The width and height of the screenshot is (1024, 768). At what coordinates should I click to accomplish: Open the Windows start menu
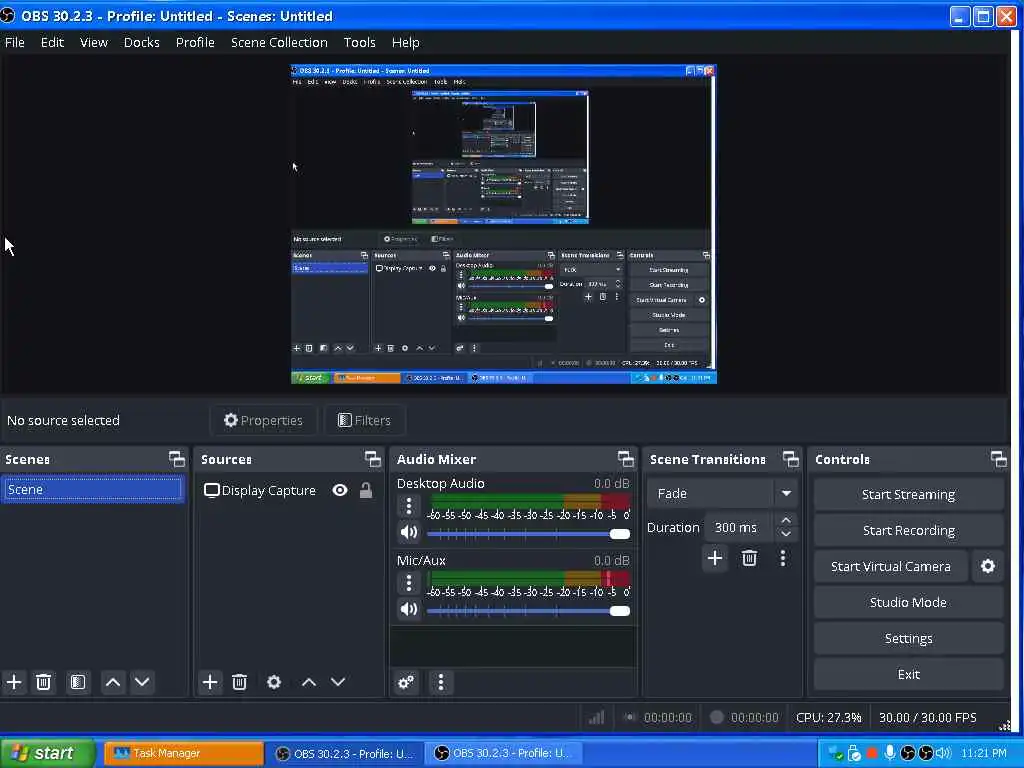click(47, 753)
